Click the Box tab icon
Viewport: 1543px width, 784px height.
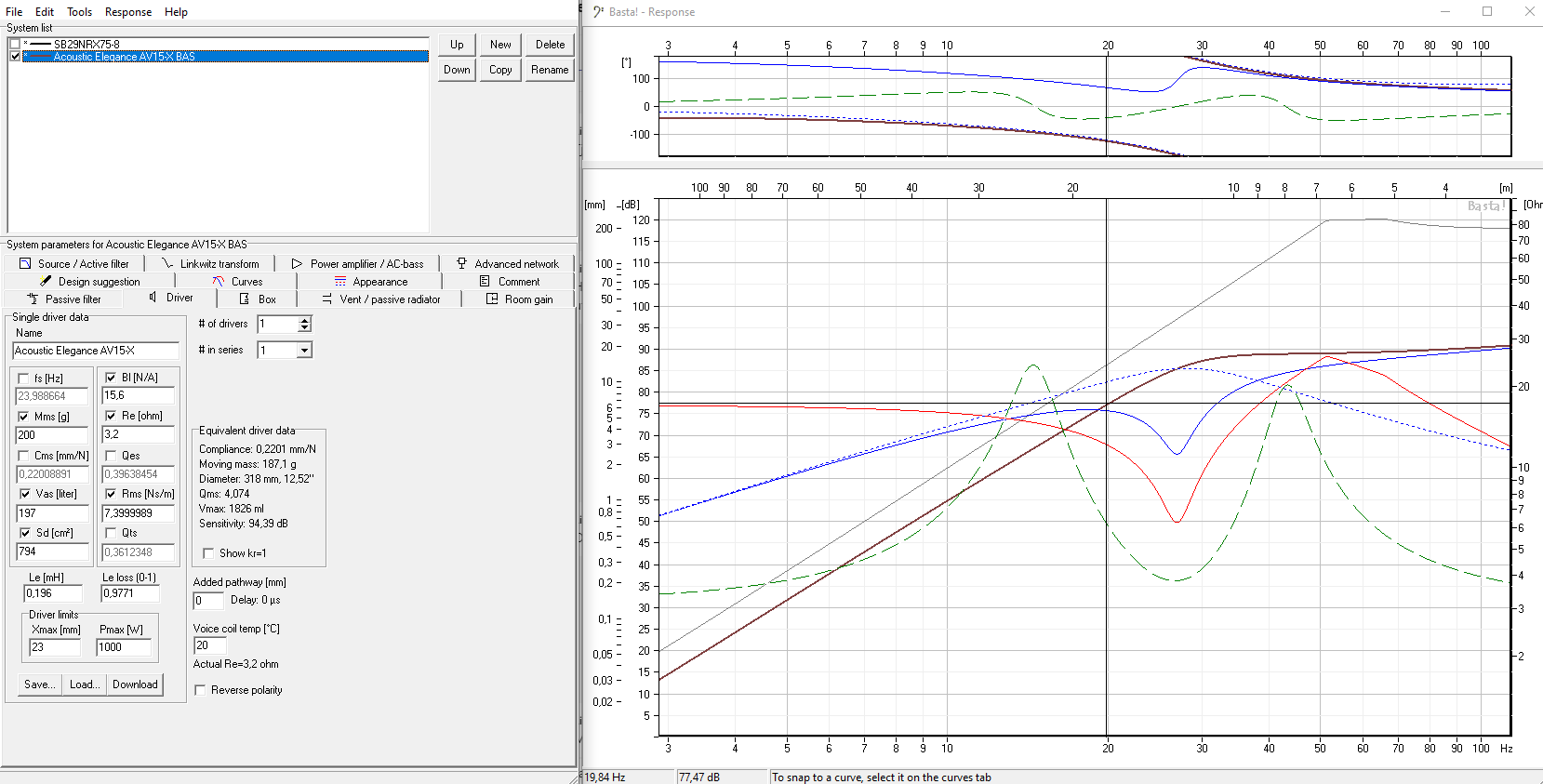pyautogui.click(x=245, y=299)
